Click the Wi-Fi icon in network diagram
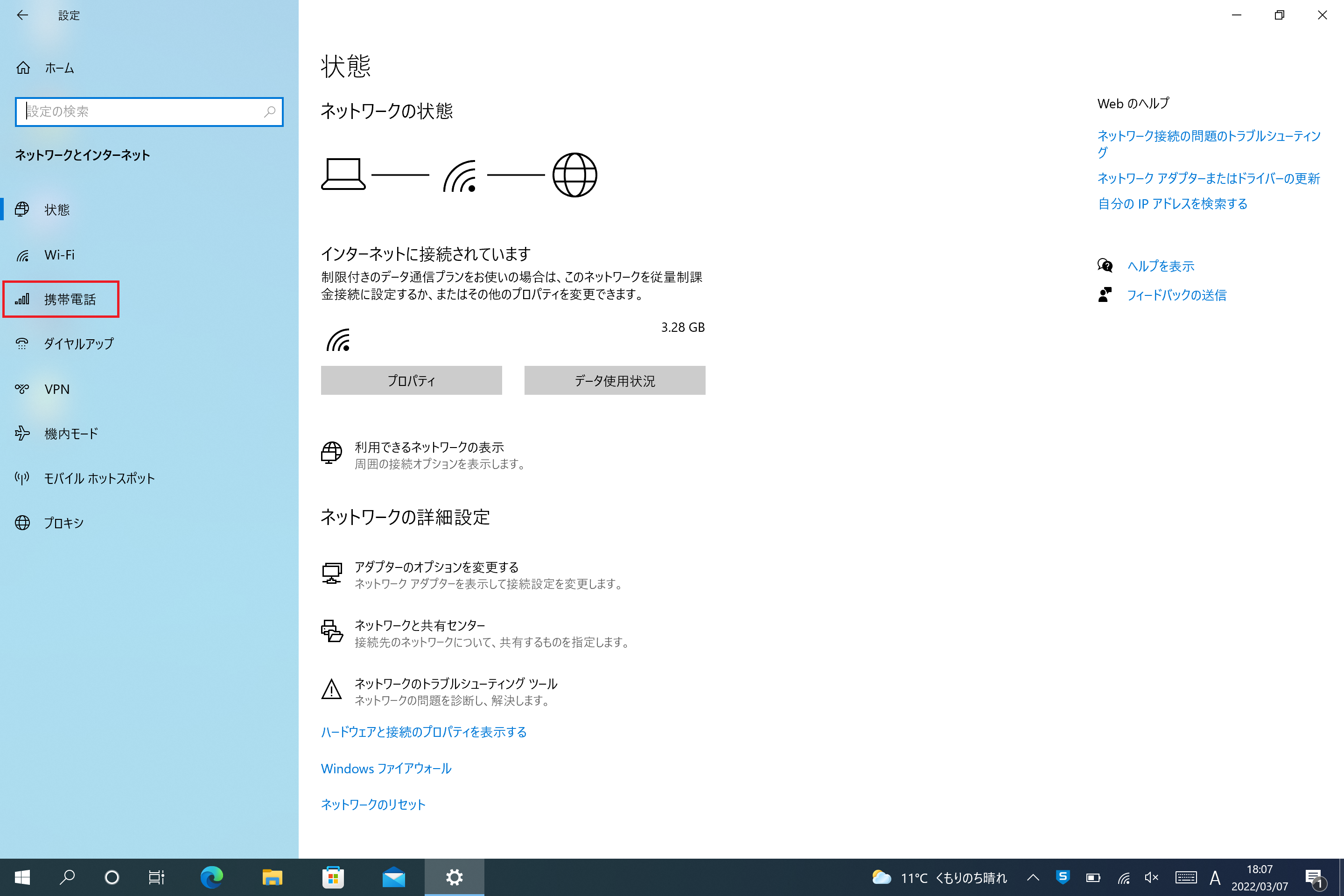Viewport: 1344px width, 896px height. coord(459,175)
